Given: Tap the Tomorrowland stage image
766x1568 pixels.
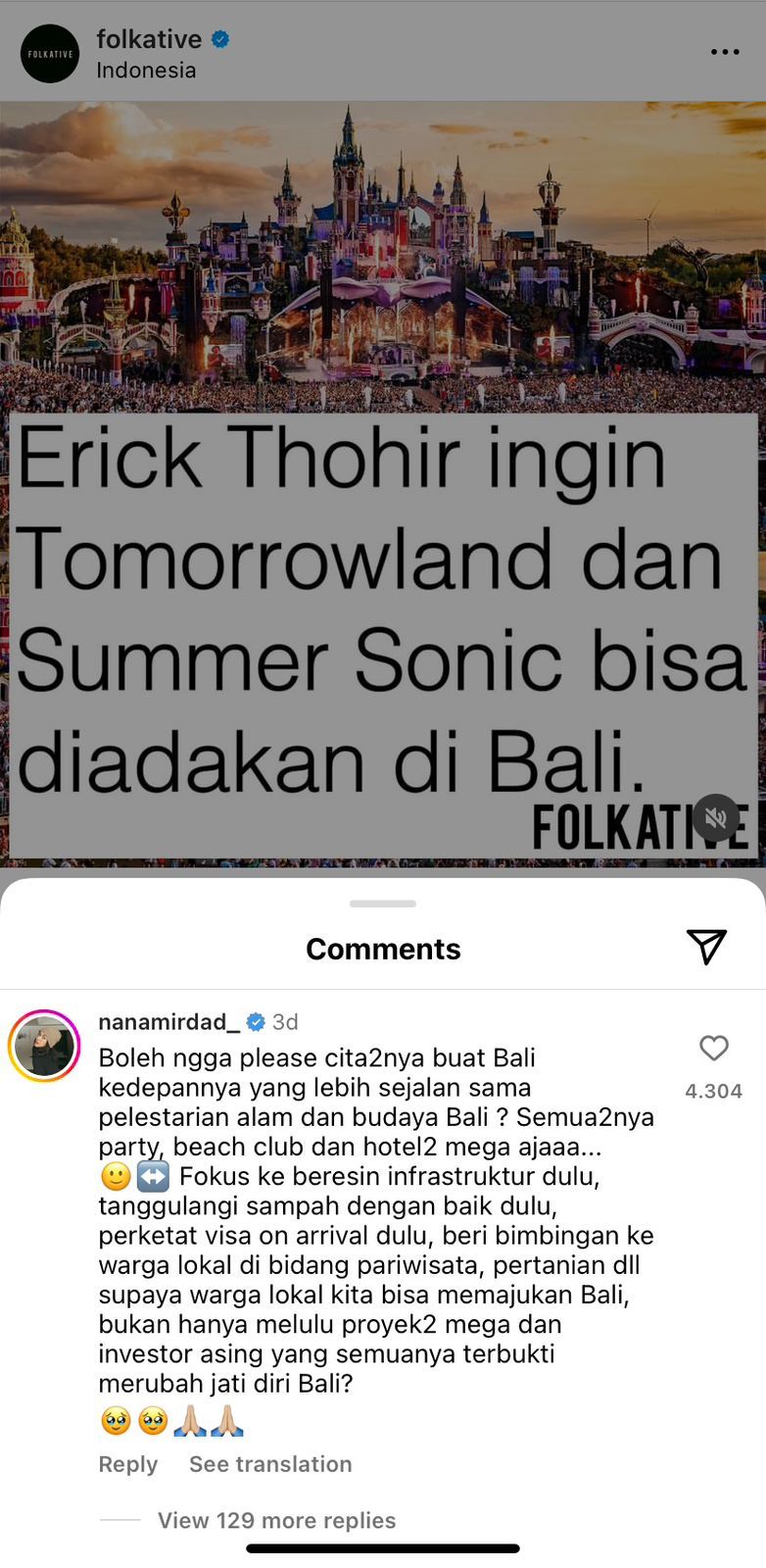Looking at the screenshot, I should pyautogui.click(x=383, y=257).
